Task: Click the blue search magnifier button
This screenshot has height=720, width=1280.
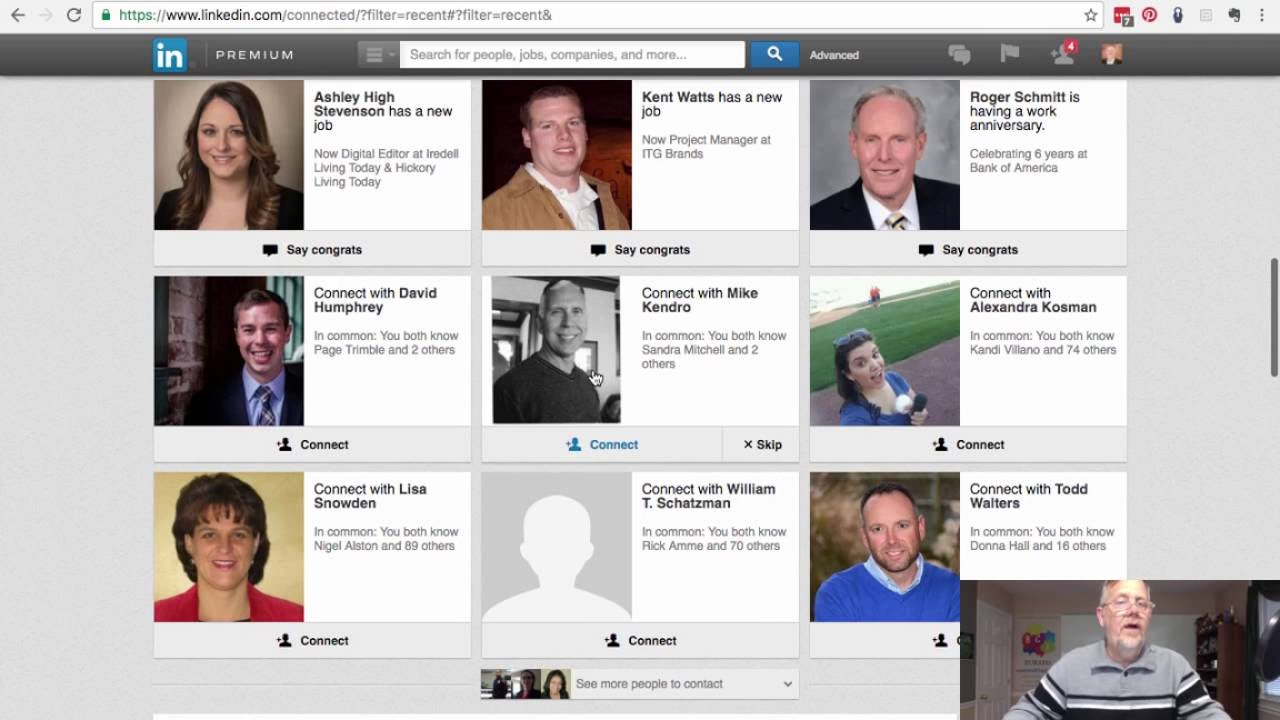Action: tap(774, 54)
